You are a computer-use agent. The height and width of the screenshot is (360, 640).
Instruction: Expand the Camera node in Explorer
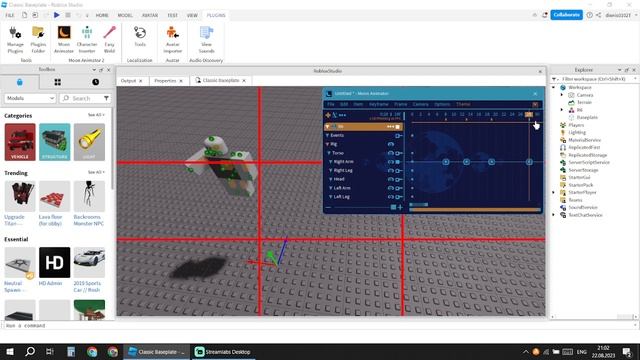(562, 95)
